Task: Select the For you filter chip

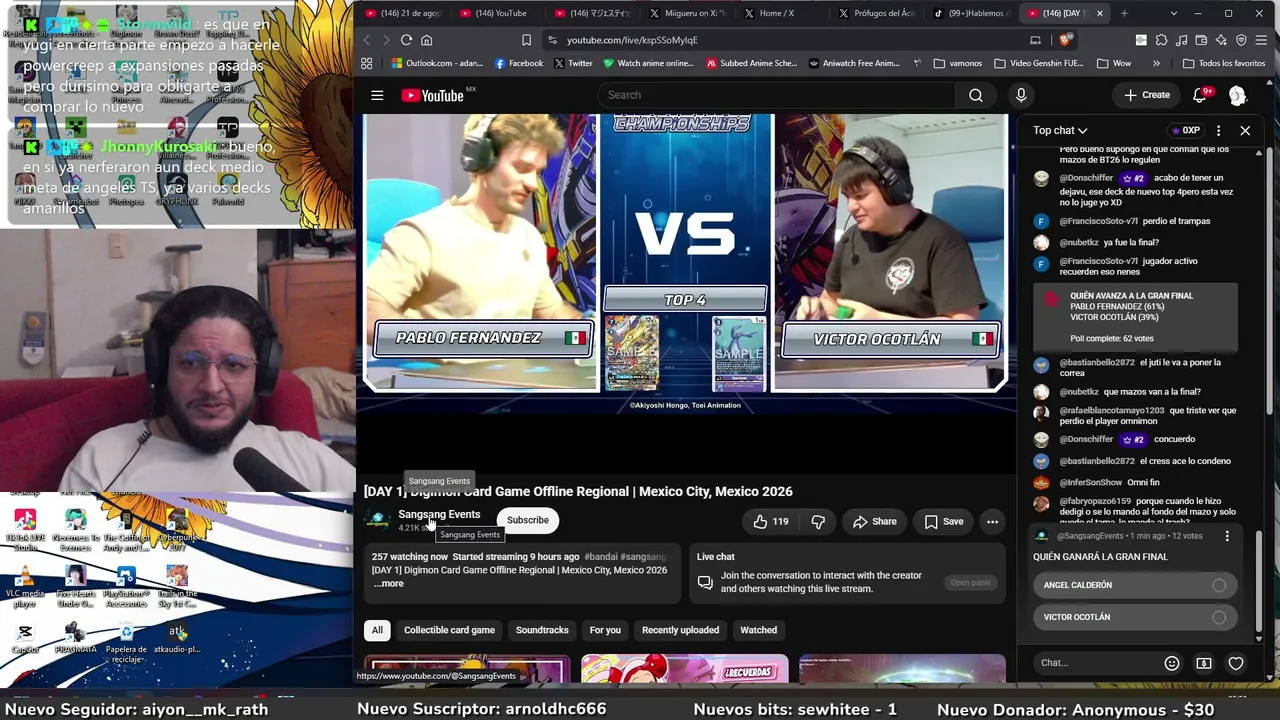Action: pyautogui.click(x=605, y=630)
